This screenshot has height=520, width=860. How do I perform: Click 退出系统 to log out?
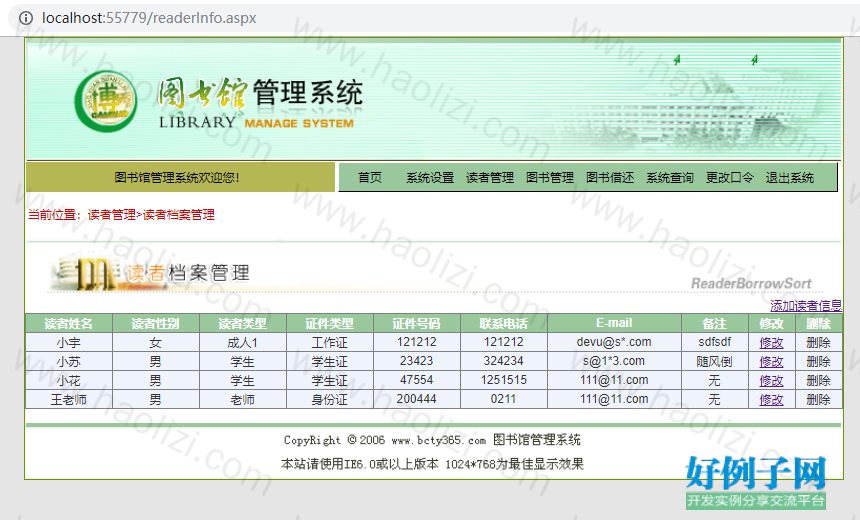click(x=790, y=178)
